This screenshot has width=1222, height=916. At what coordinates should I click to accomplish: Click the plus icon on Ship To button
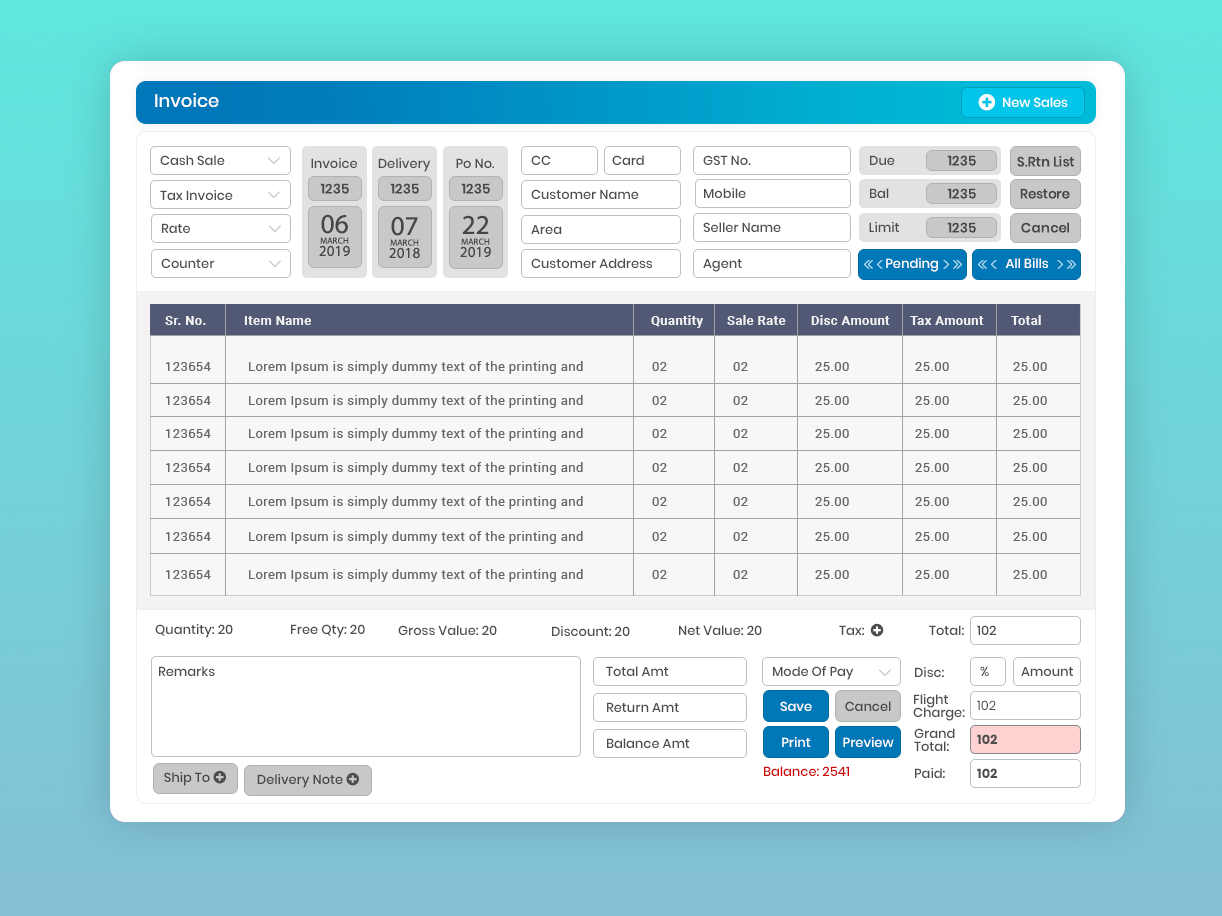(222, 778)
